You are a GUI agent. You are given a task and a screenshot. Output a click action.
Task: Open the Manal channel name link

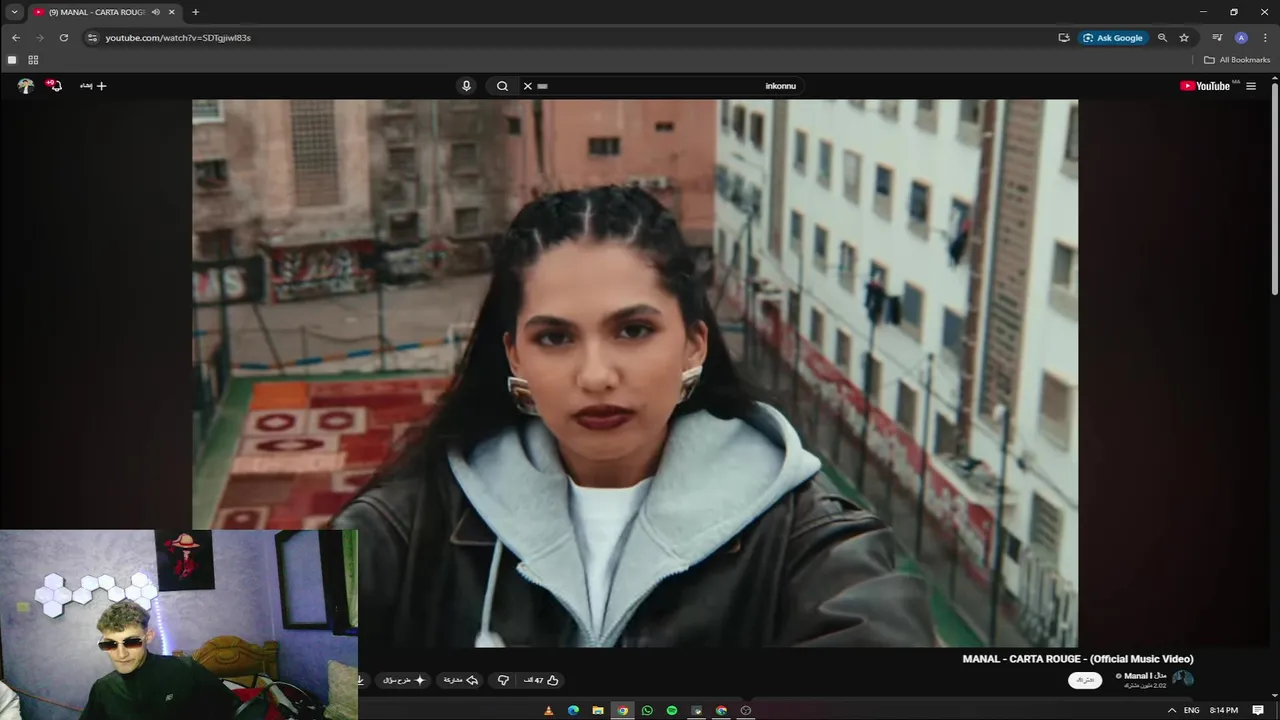pos(1146,676)
